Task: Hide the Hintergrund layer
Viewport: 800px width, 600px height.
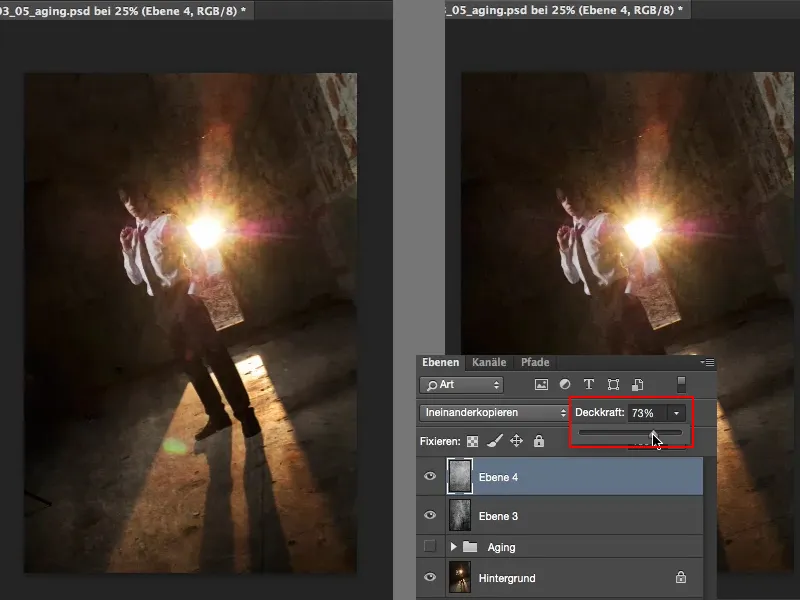Action: pos(430,577)
